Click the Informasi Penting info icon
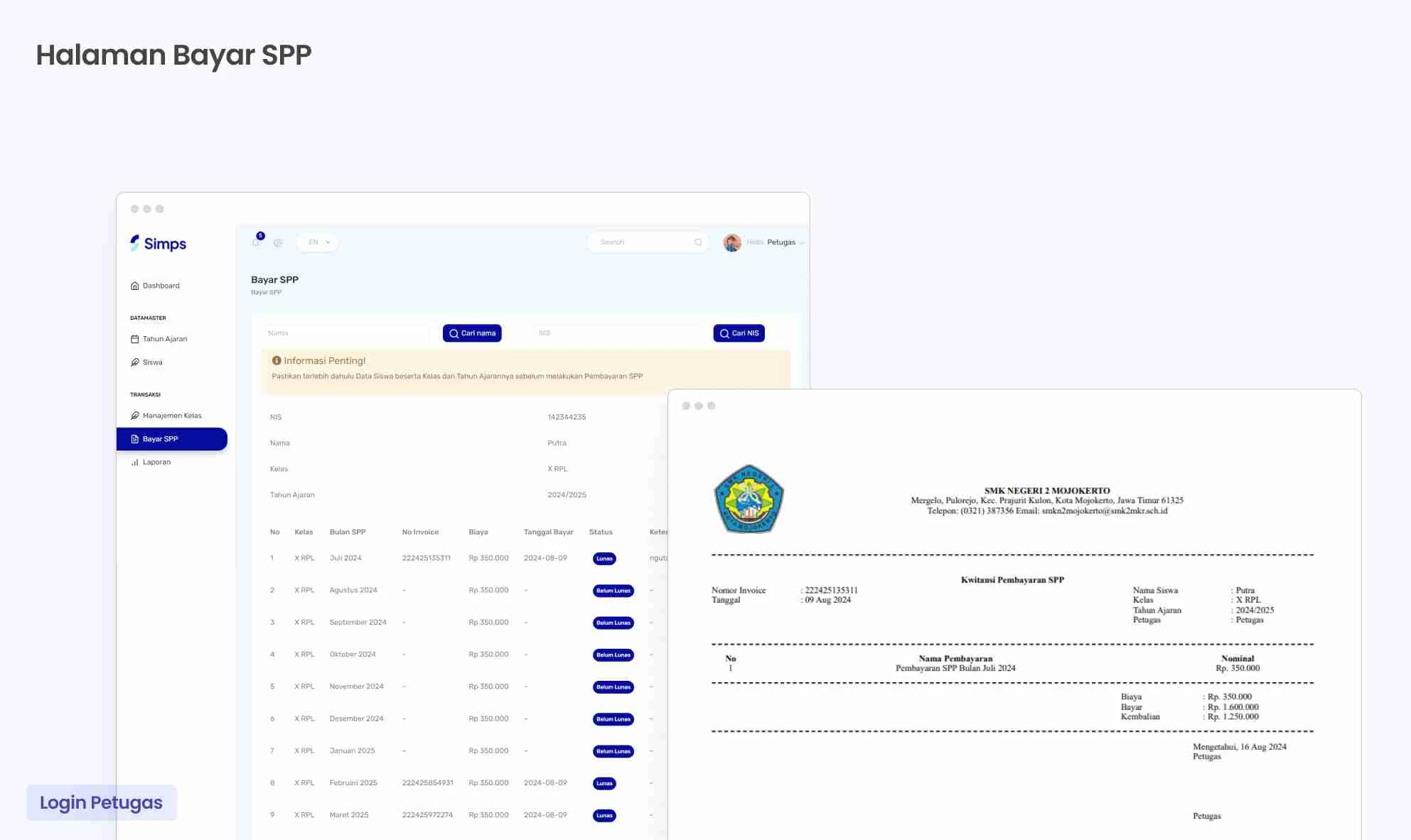The height and width of the screenshot is (840, 1411). tap(277, 361)
